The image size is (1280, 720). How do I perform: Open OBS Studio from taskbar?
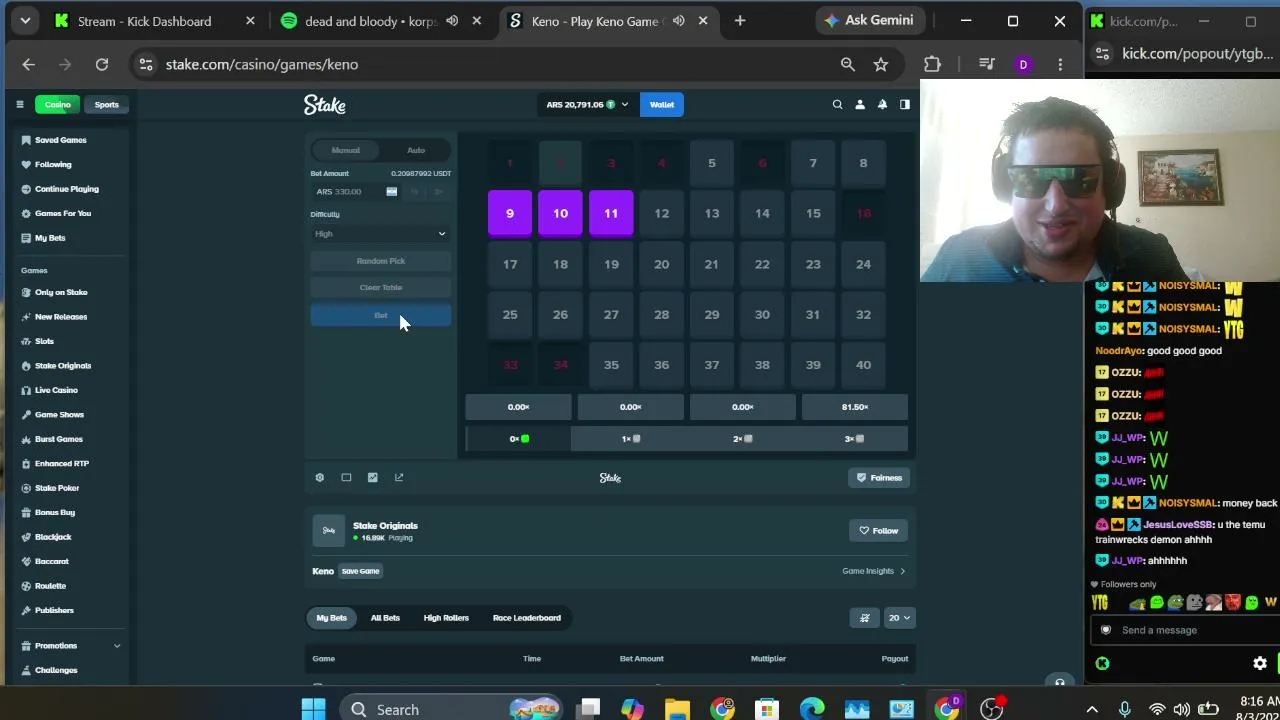[x=992, y=709]
